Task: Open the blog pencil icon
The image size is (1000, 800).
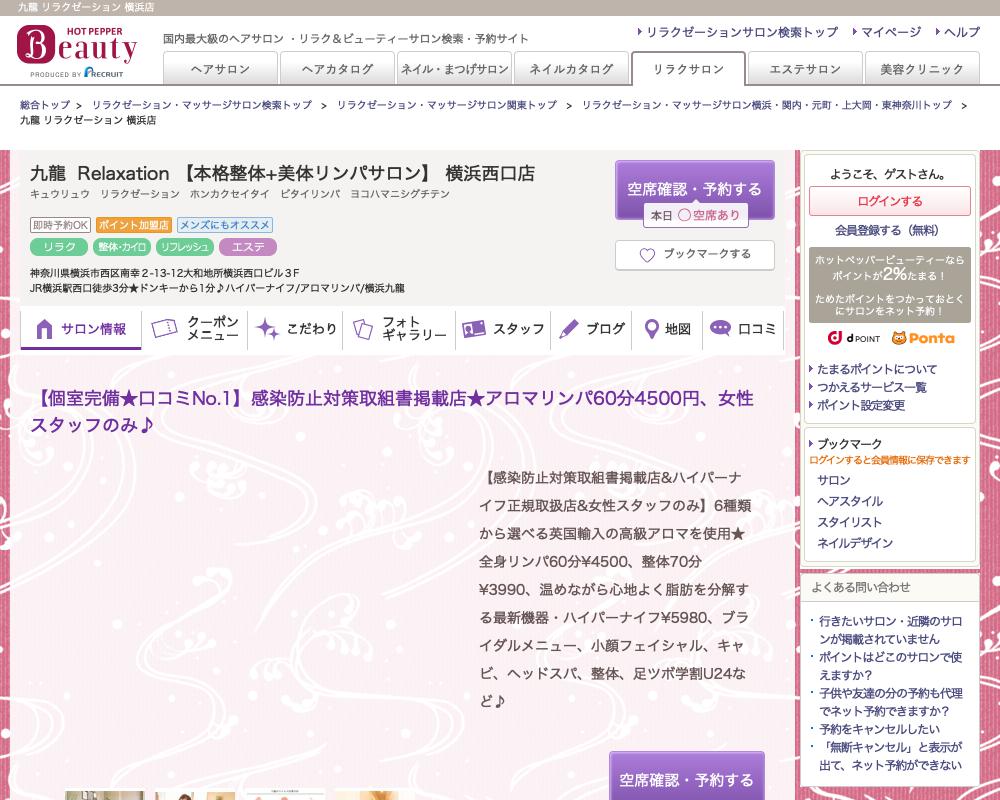Action: pyautogui.click(x=569, y=329)
